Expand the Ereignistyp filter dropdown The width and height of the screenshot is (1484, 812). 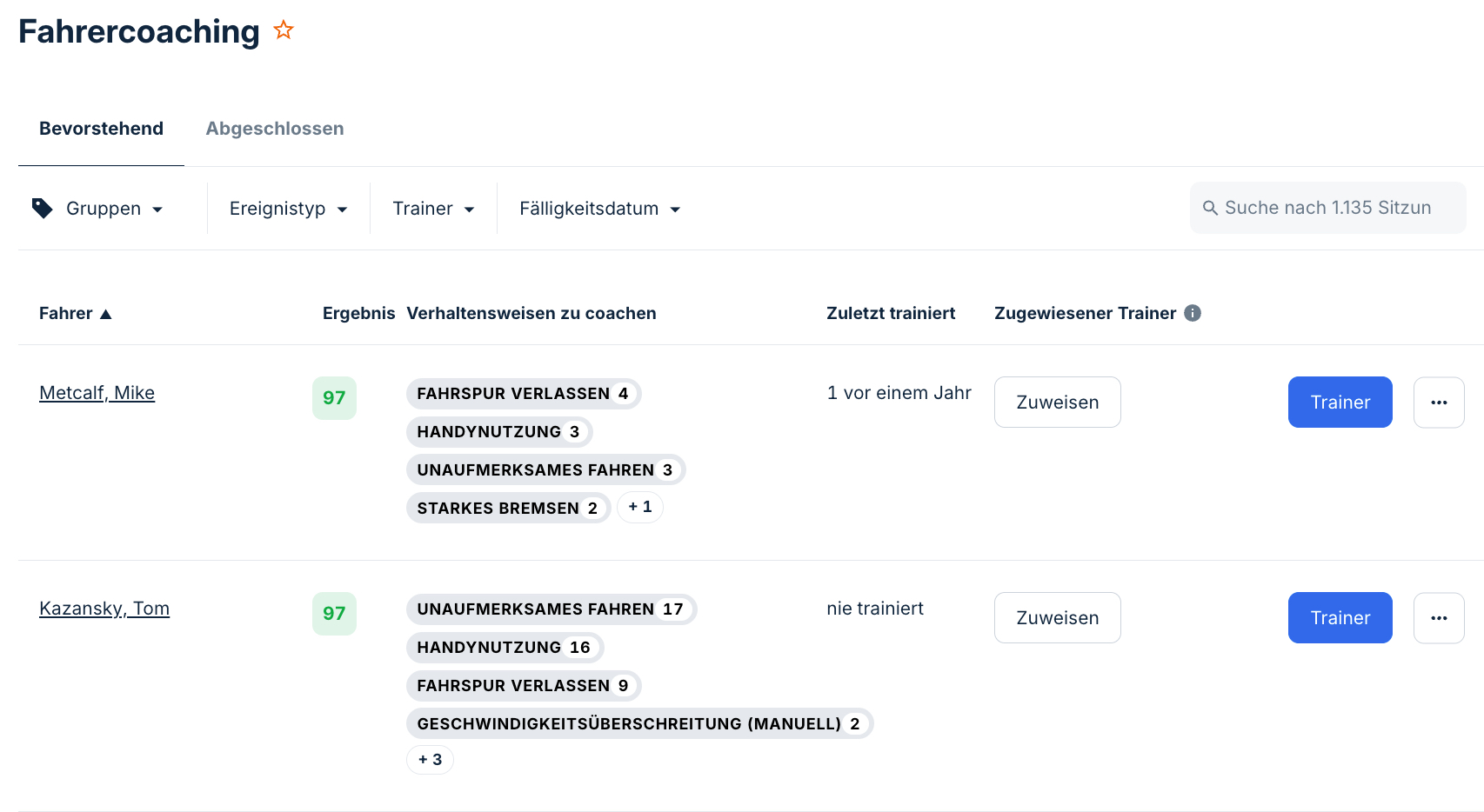tap(289, 209)
